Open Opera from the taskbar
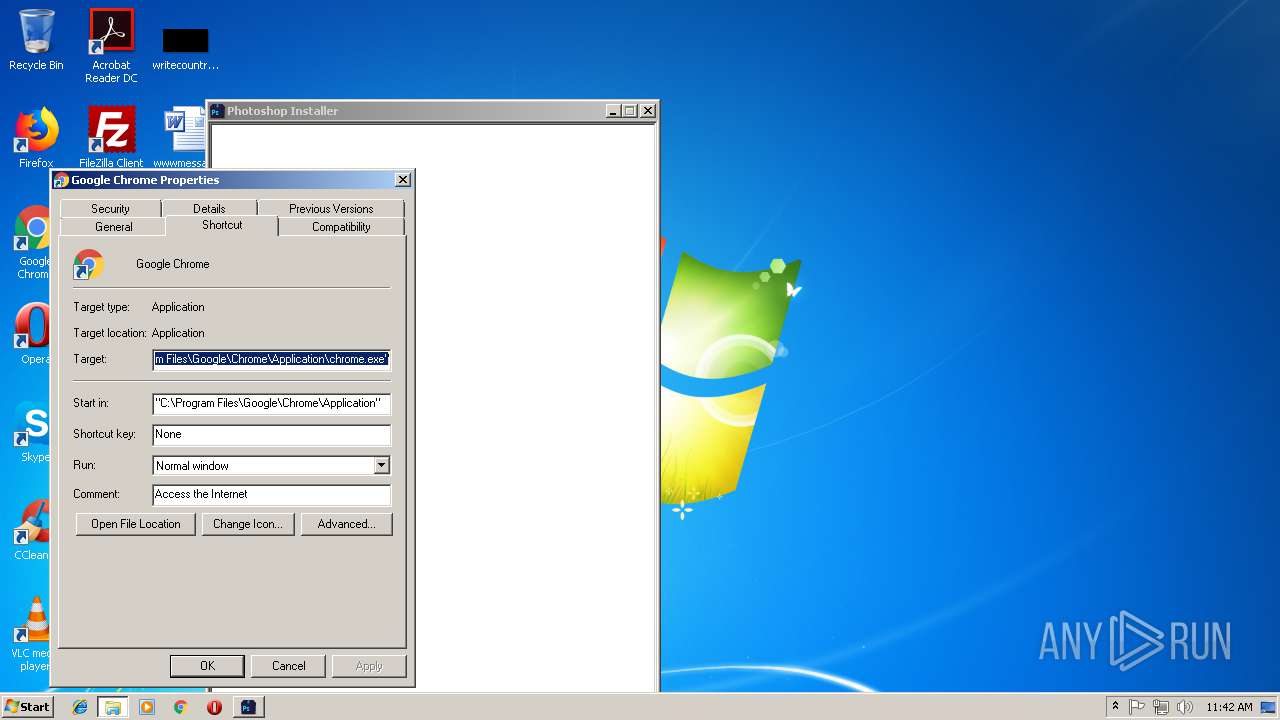Image resolution: width=1280 pixels, height=720 pixels. tap(214, 707)
